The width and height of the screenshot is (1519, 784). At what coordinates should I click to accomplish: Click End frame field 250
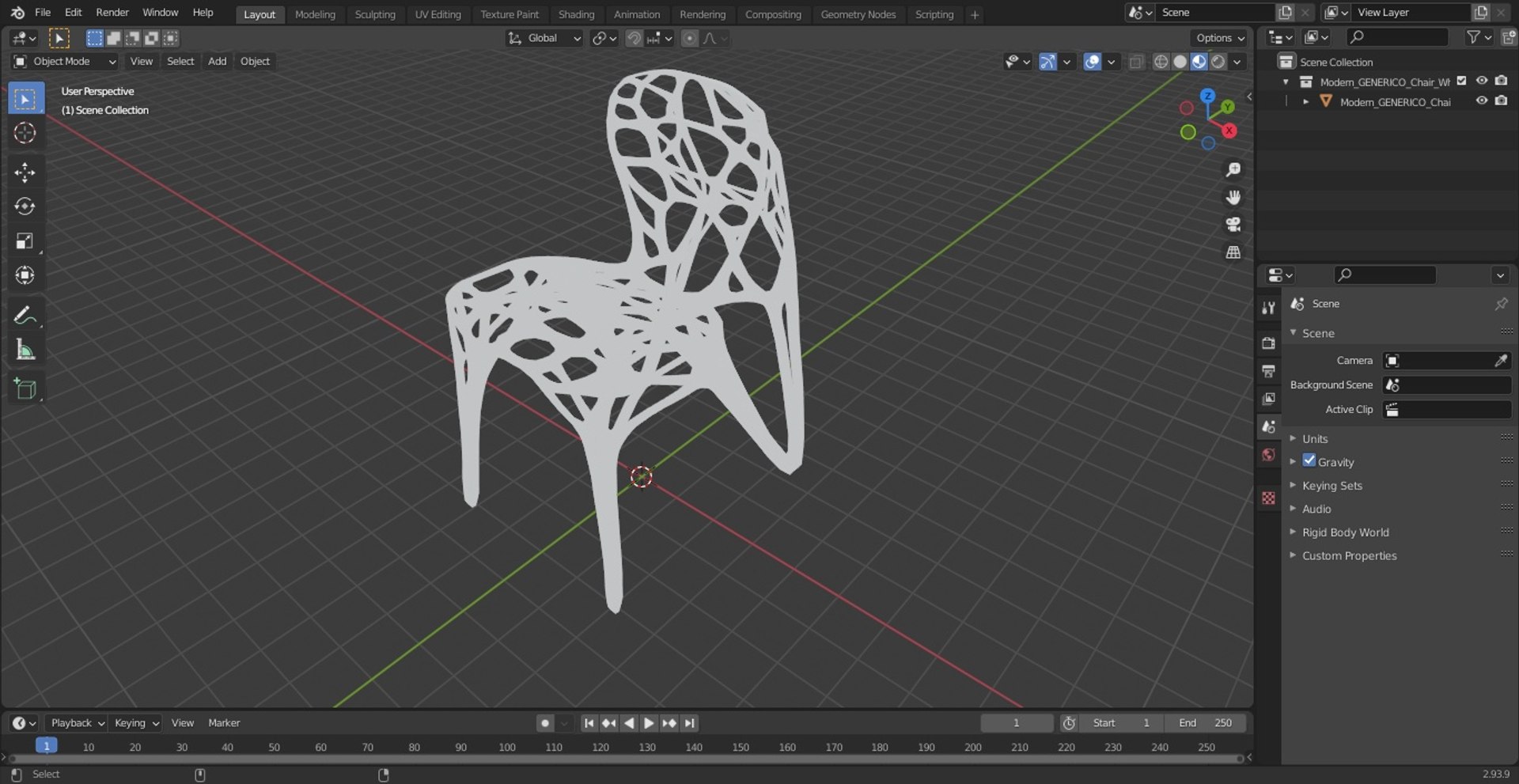[x=1205, y=723]
